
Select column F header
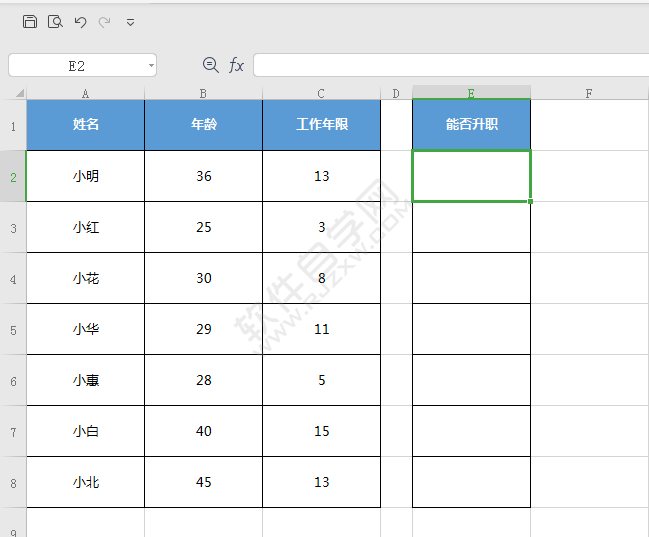[x=589, y=93]
